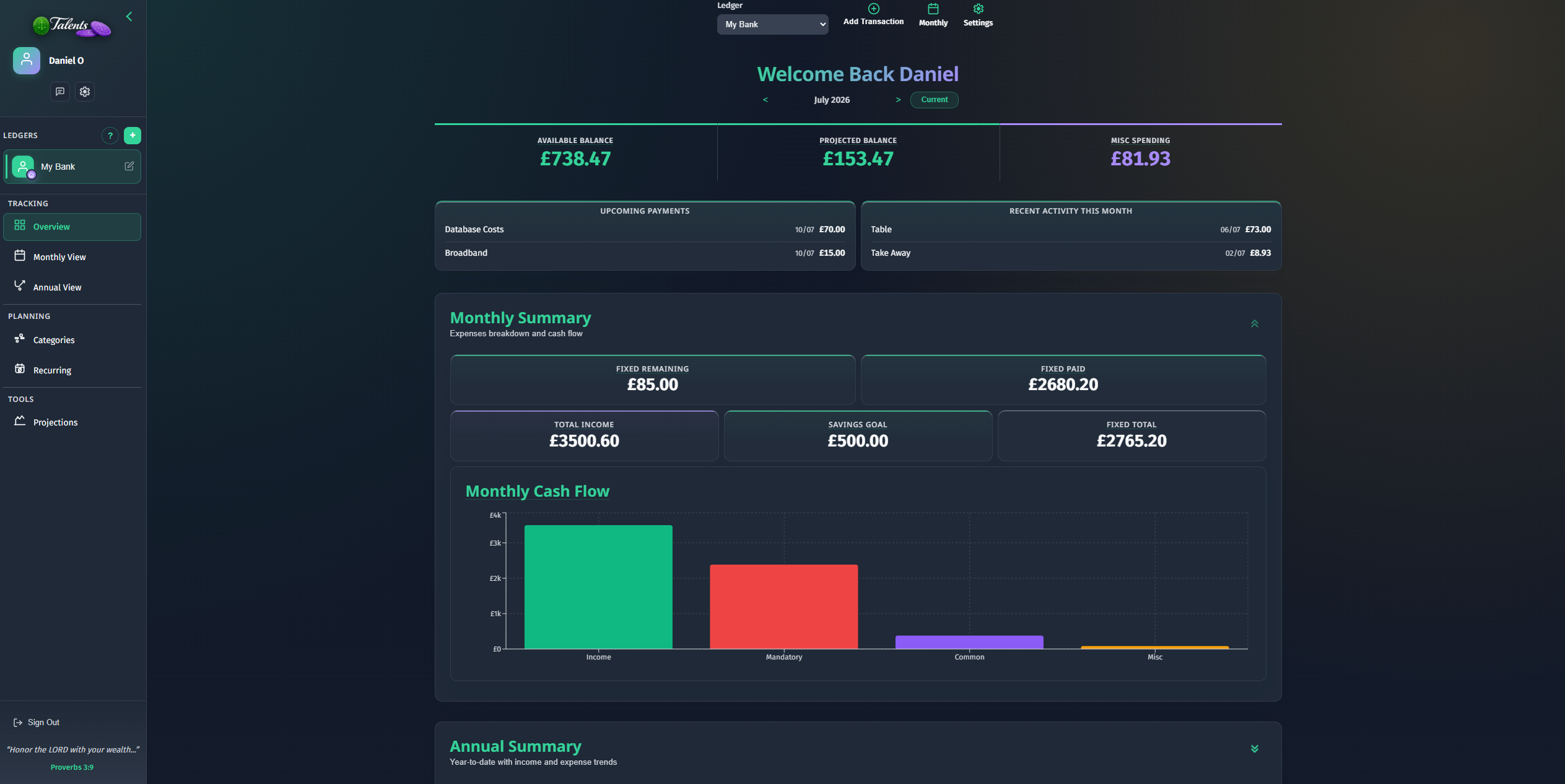Viewport: 1565px width, 784px height.
Task: Click the Monthly calendar icon in top bar
Action: (933, 9)
